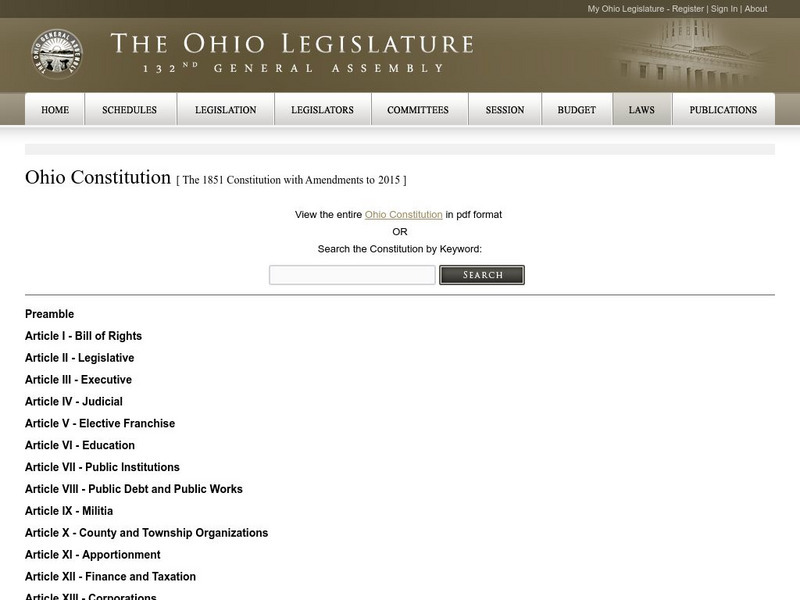Open Article XI - Apportionment
800x600 pixels.
(x=93, y=555)
